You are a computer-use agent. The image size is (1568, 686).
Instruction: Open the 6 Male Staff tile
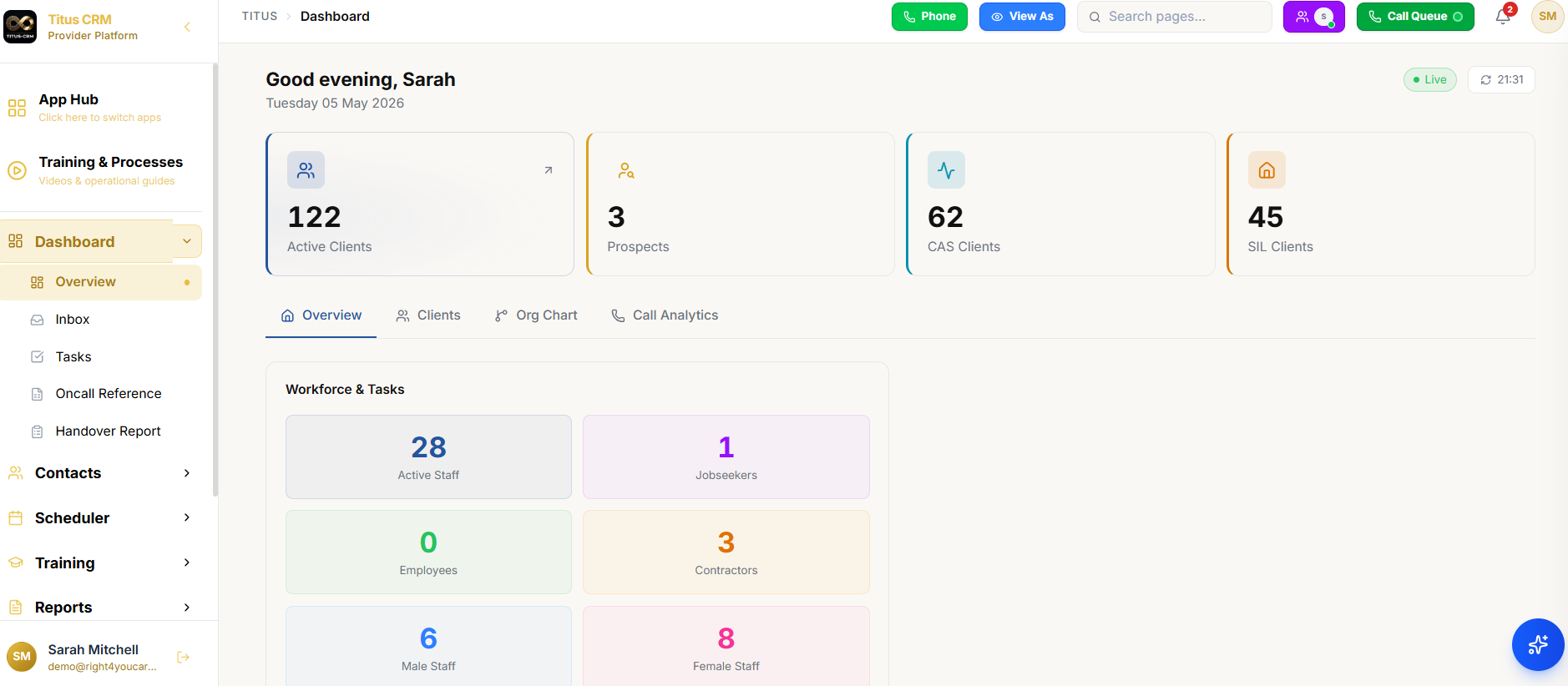click(428, 647)
